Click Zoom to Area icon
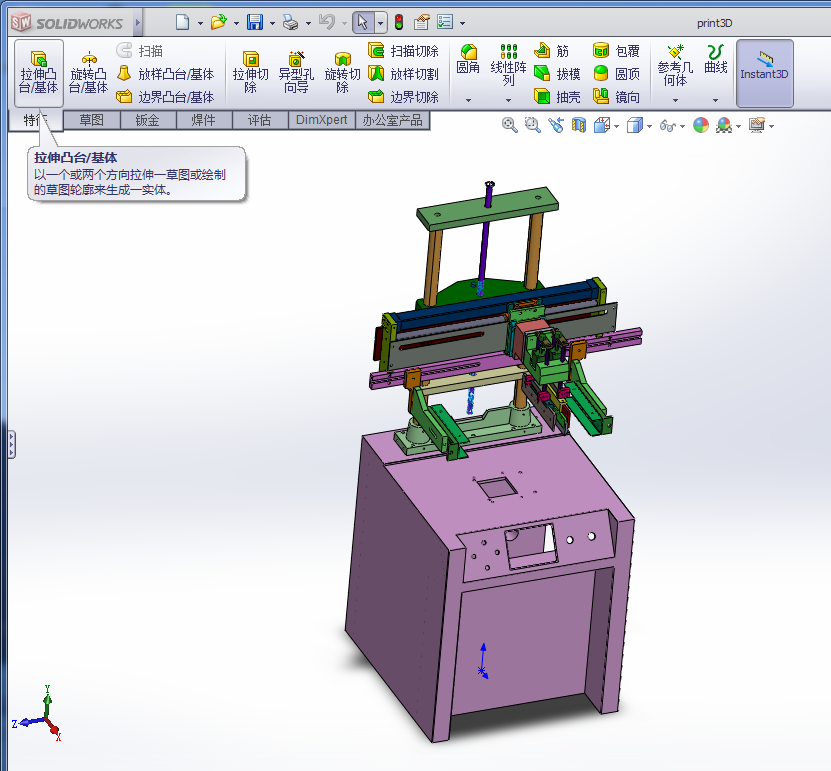 (532, 126)
